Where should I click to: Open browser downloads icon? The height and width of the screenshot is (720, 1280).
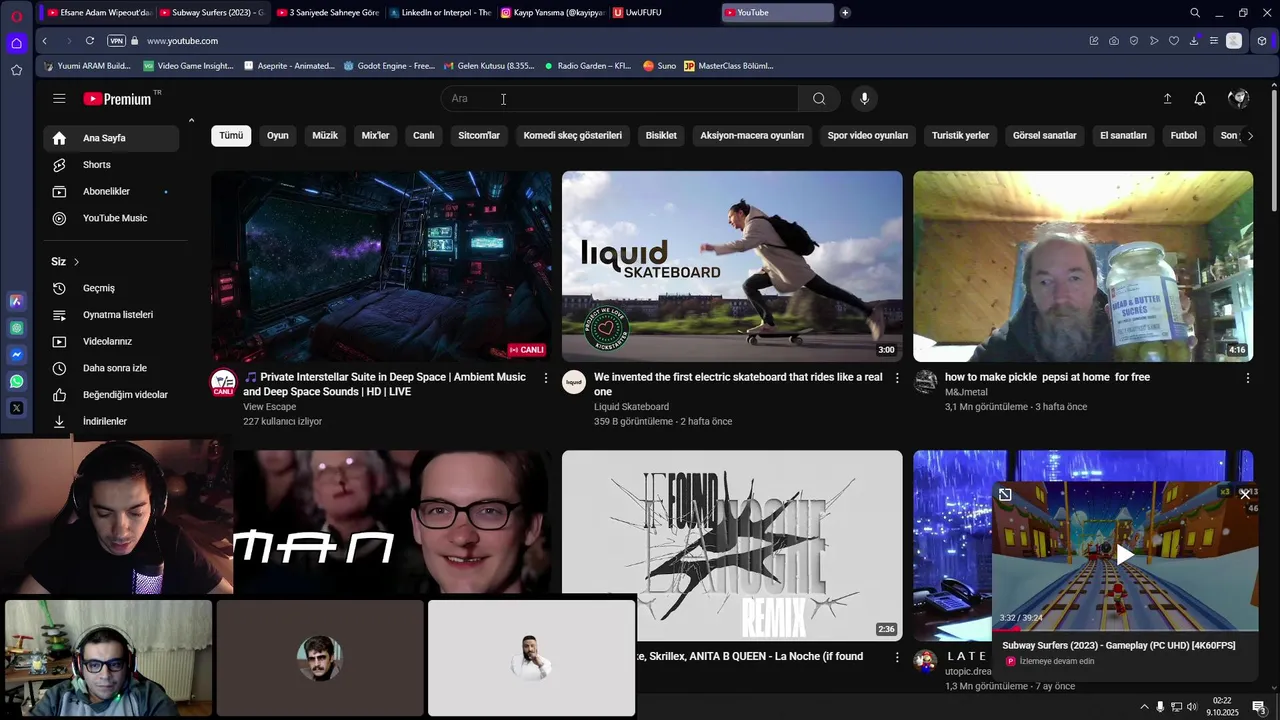point(1194,41)
